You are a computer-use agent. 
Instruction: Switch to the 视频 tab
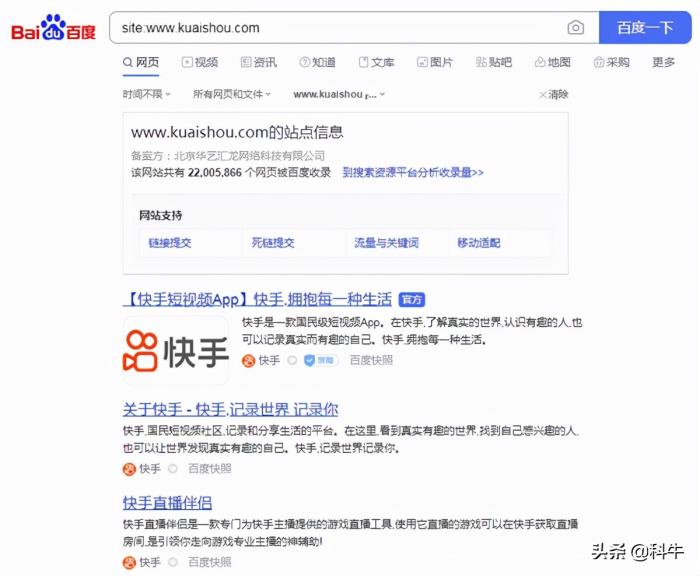click(200, 62)
